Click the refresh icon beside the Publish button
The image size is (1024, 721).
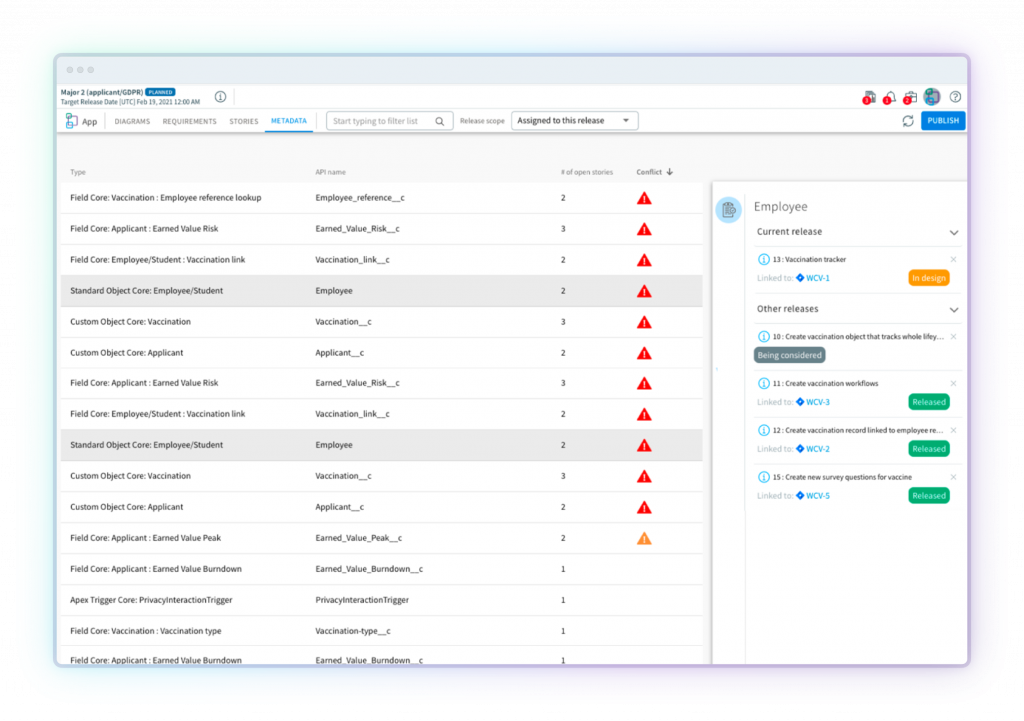[x=907, y=121]
